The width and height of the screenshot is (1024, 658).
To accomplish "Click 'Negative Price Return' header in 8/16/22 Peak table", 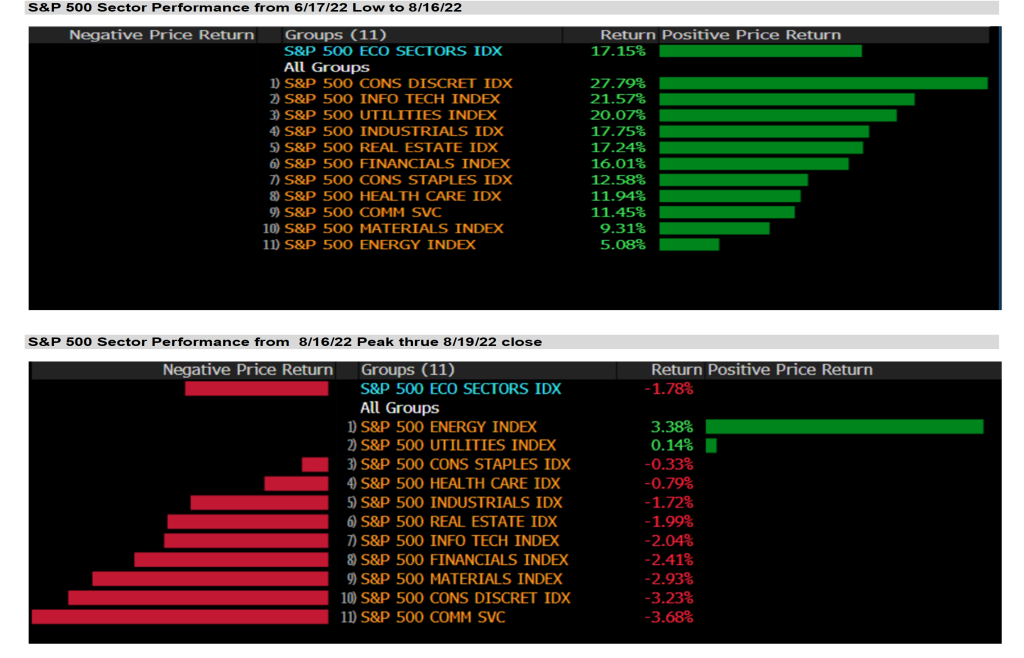I will (248, 369).
